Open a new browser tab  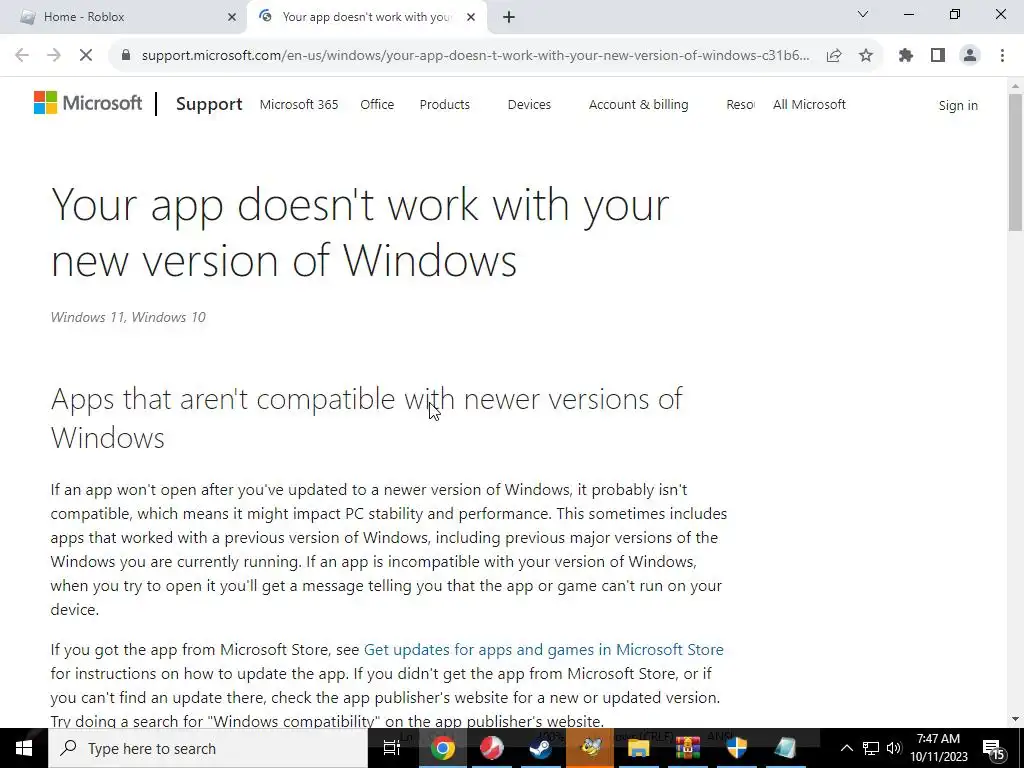(x=509, y=17)
